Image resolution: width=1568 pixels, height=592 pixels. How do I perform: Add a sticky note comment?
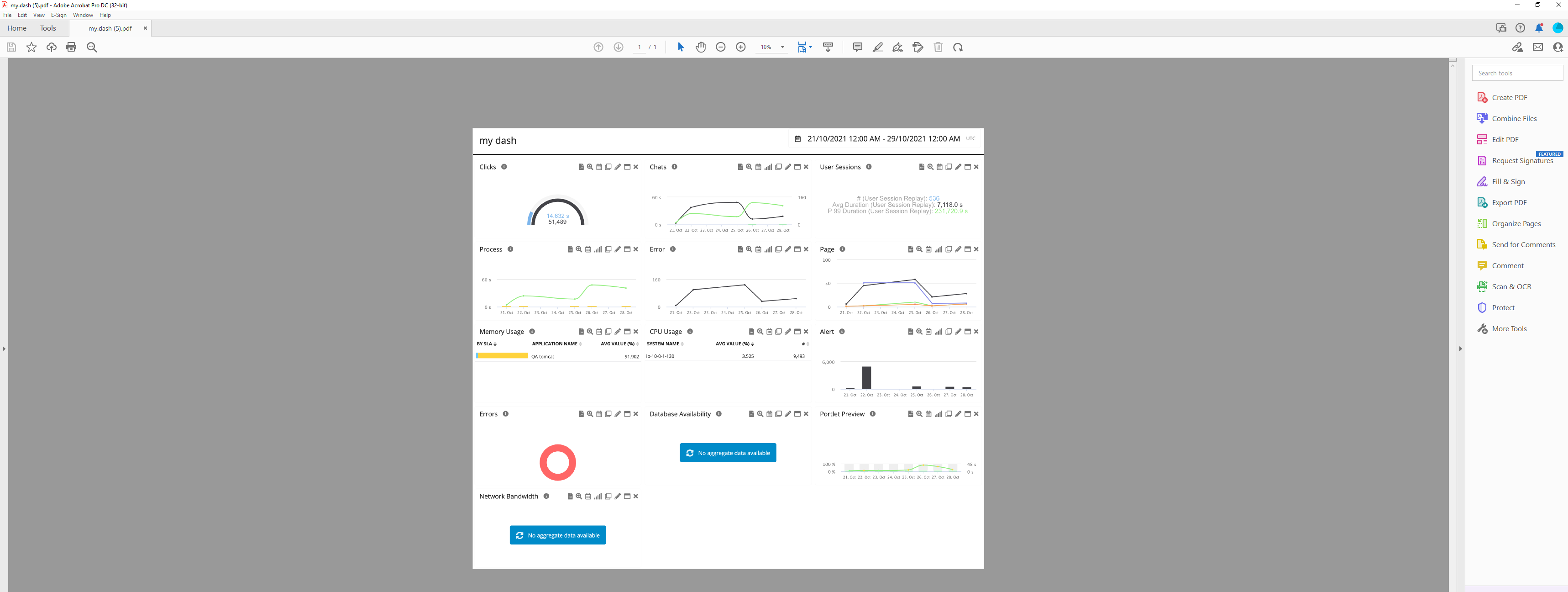click(x=857, y=47)
